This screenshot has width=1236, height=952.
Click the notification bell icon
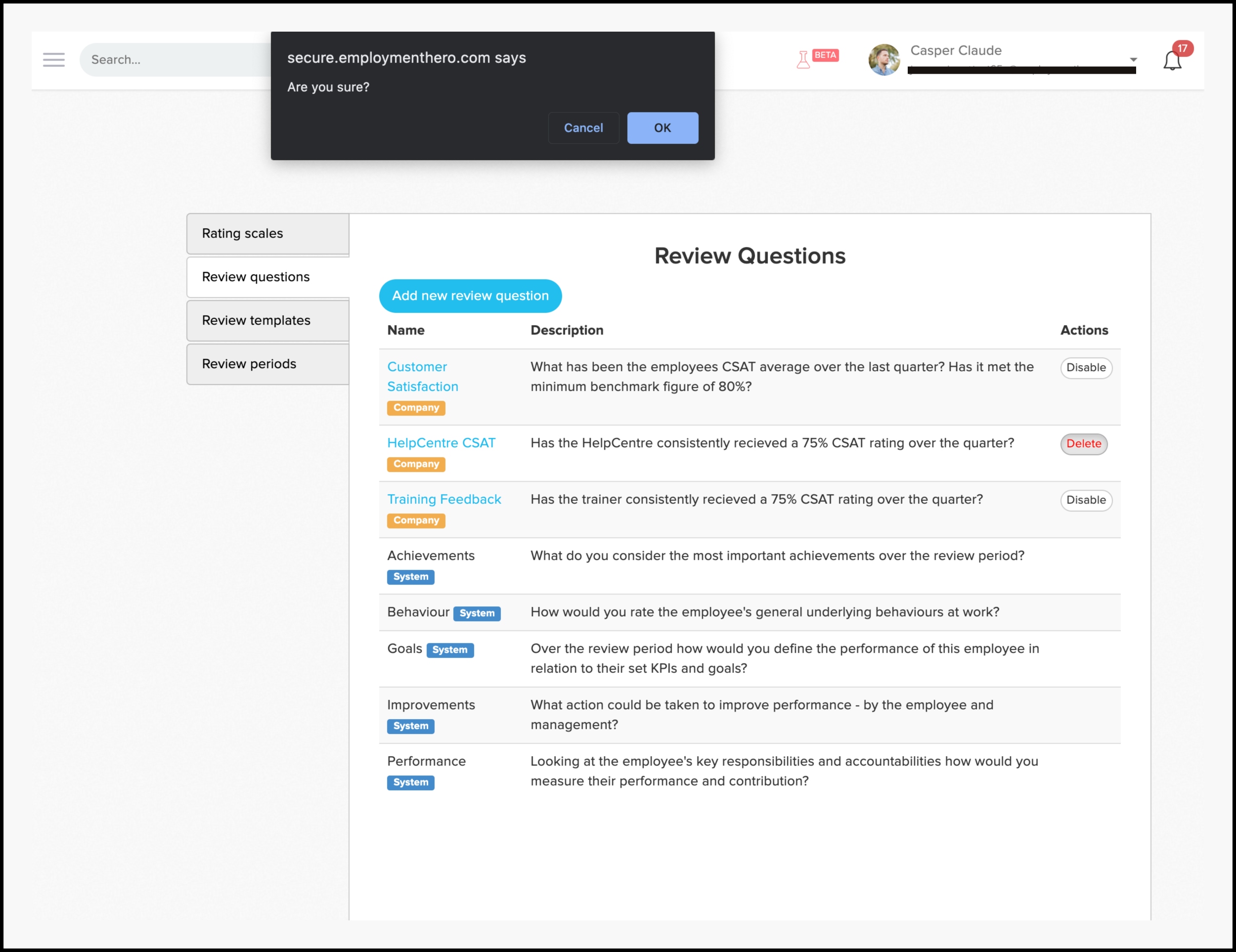tap(1172, 61)
